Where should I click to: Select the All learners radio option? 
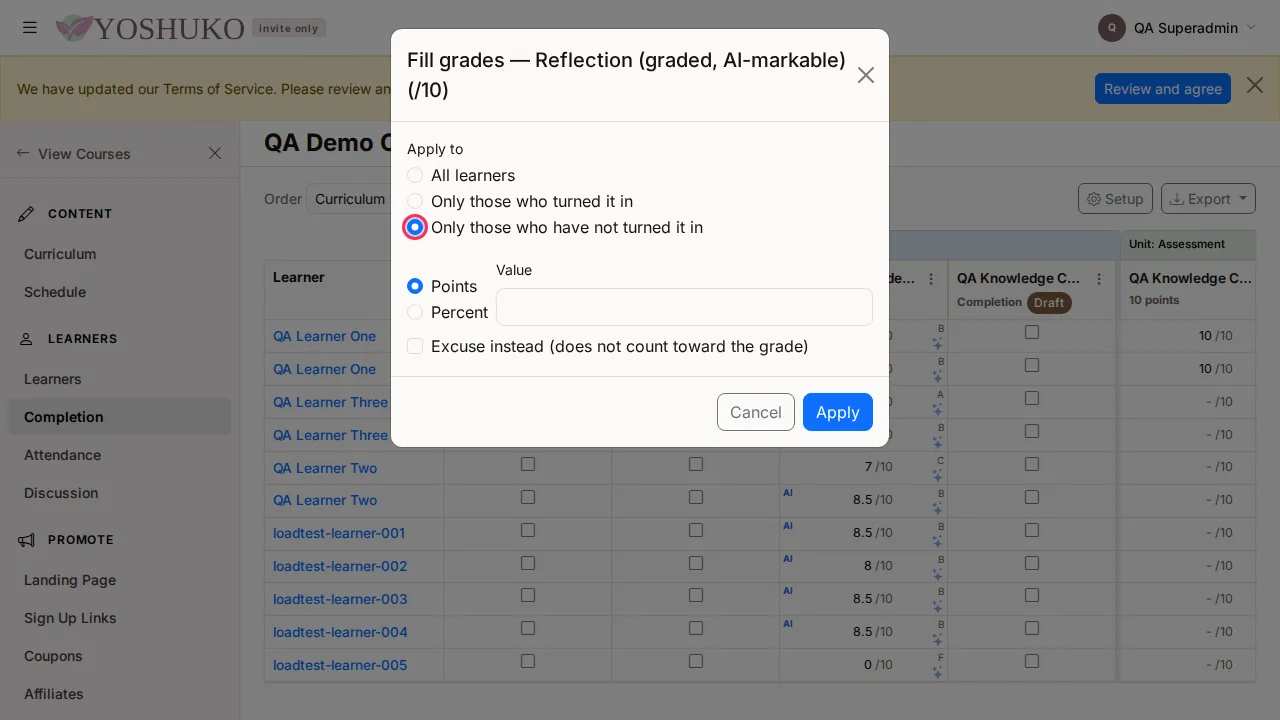415,175
